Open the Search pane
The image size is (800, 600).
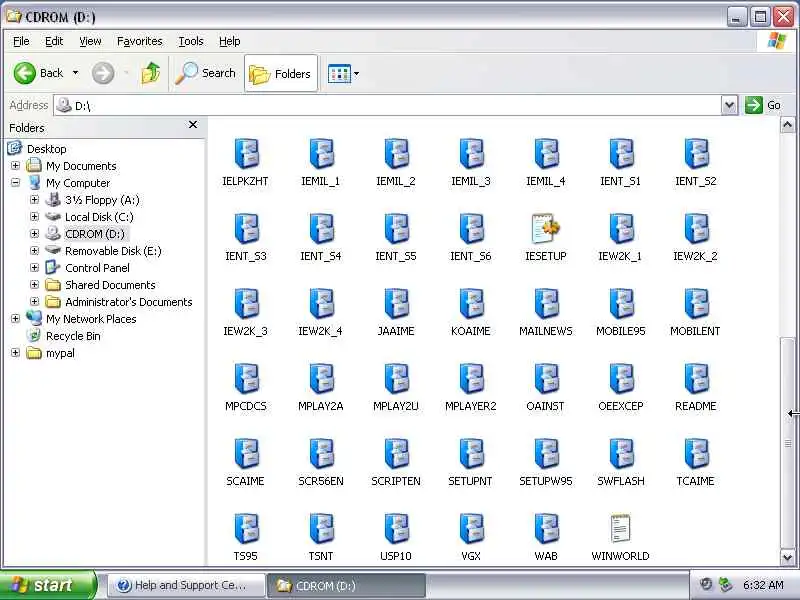click(206, 73)
